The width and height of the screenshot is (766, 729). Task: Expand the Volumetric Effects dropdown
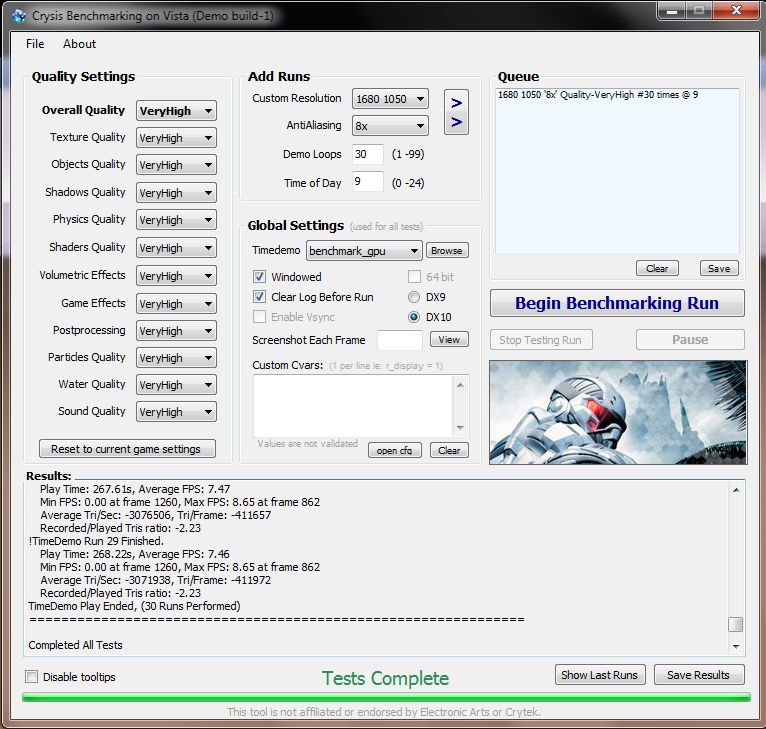pos(176,276)
